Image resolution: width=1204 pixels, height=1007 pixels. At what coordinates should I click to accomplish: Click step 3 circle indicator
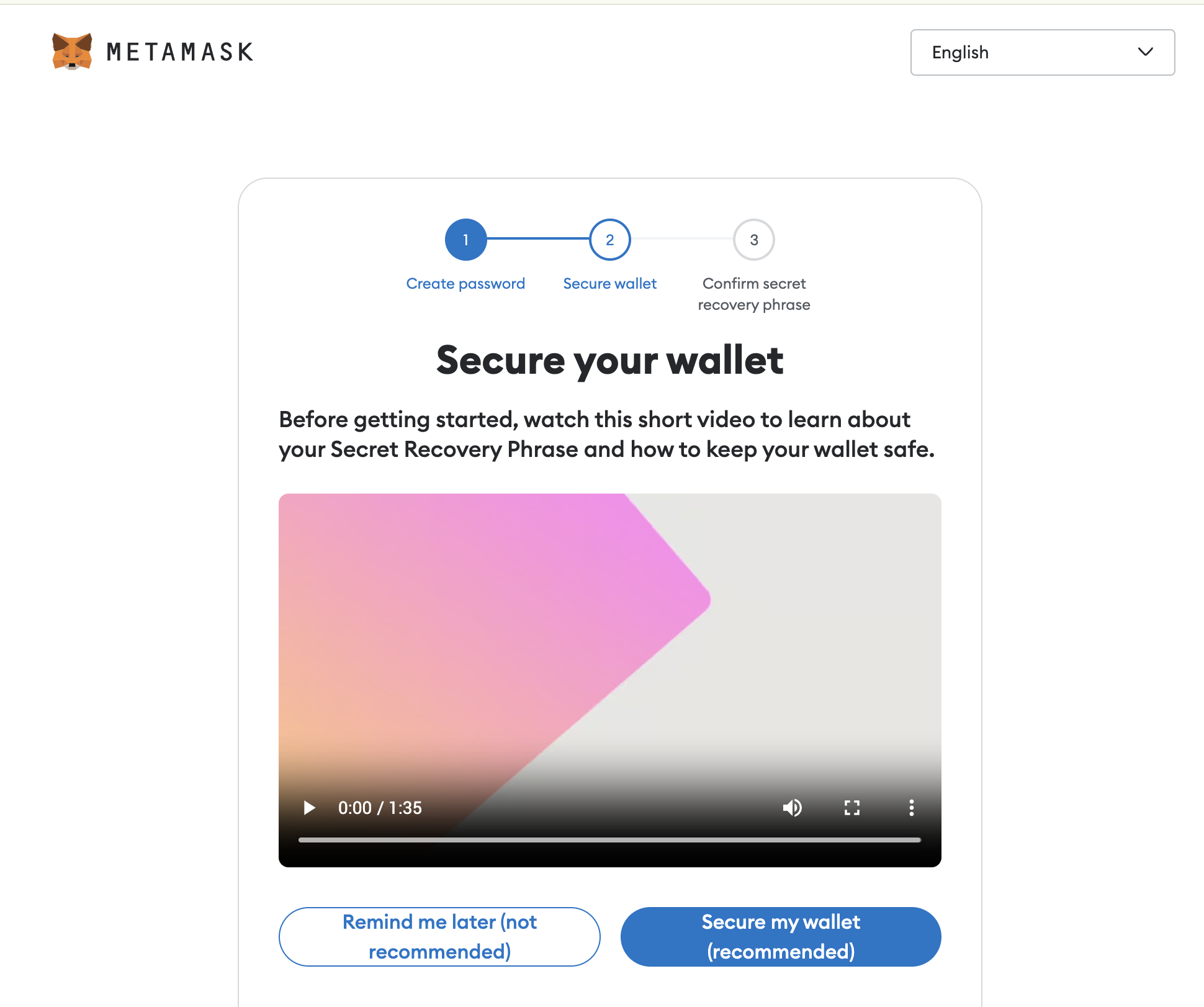coord(754,240)
